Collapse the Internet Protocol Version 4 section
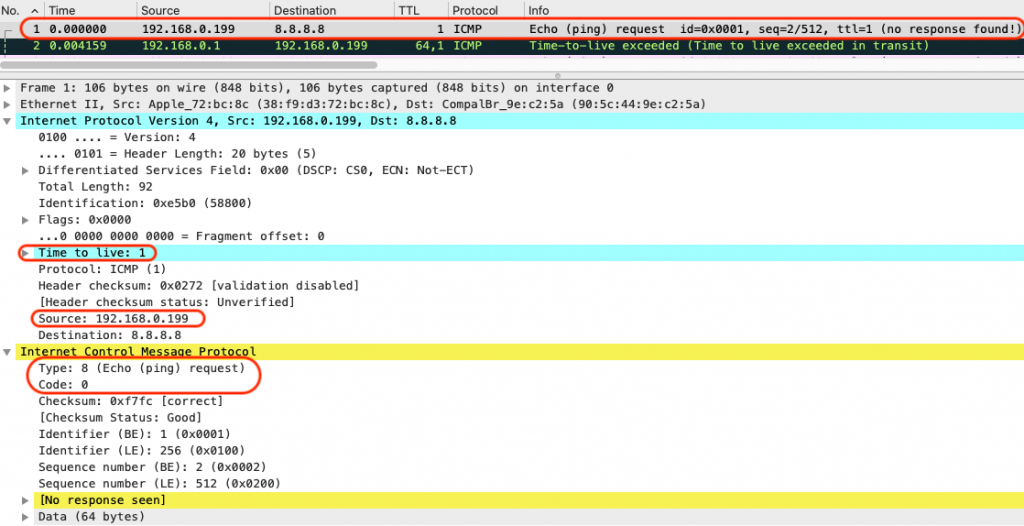The width and height of the screenshot is (1024, 526). click(9, 121)
